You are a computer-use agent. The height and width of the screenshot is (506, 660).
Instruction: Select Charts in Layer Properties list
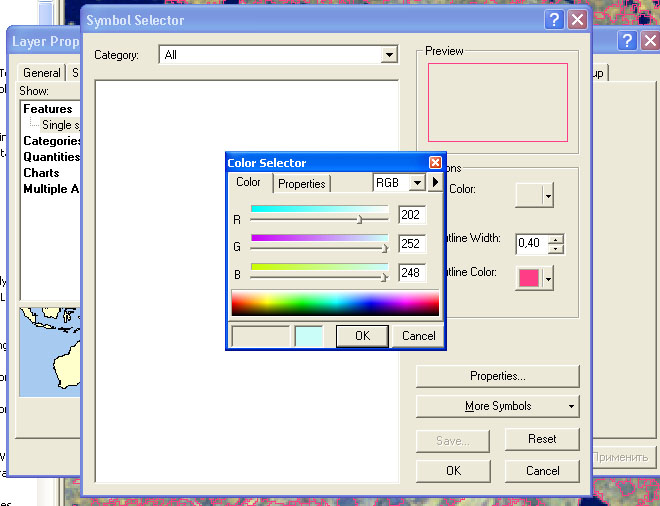[x=41, y=173]
